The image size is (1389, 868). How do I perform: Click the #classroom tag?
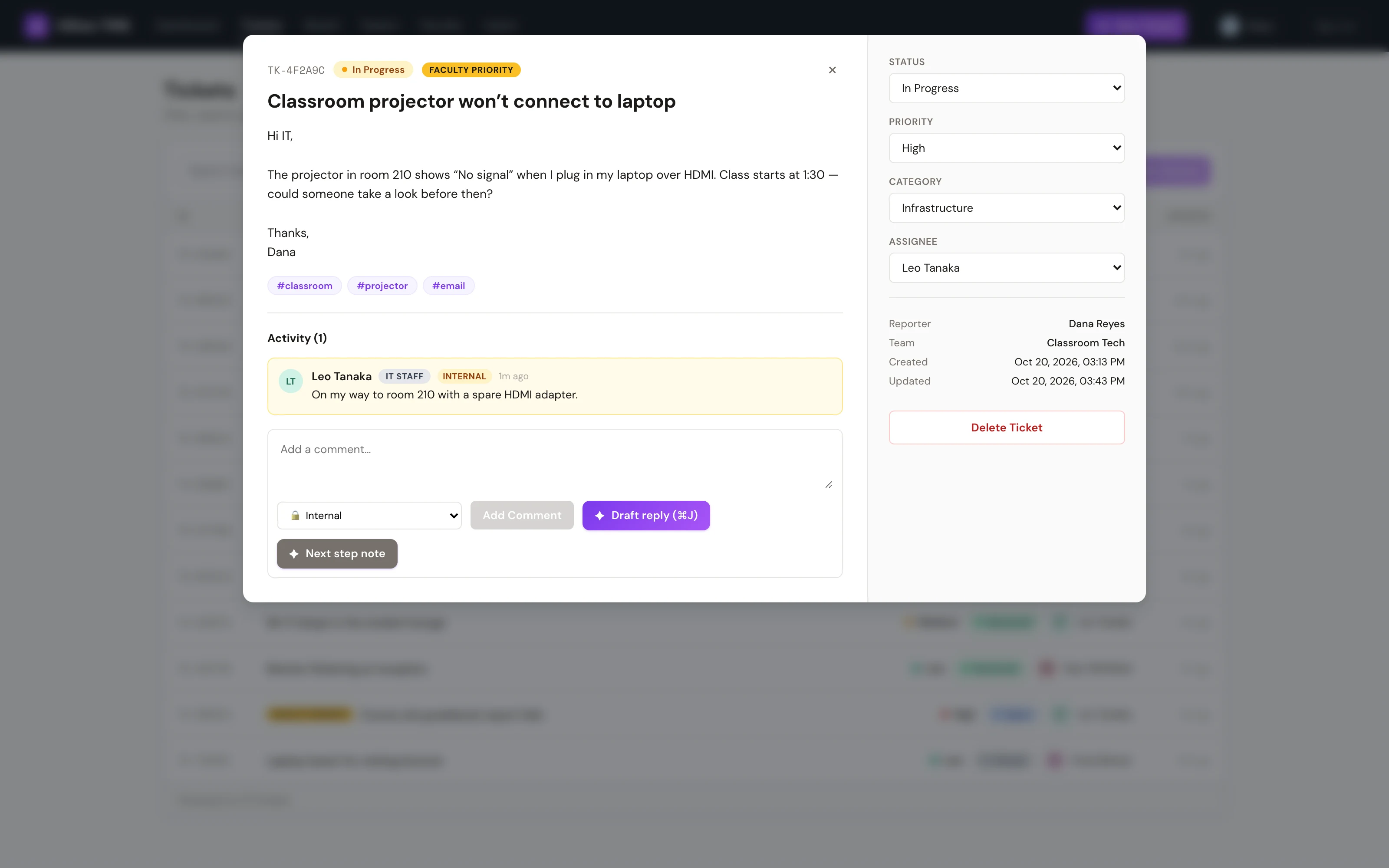[304, 286]
